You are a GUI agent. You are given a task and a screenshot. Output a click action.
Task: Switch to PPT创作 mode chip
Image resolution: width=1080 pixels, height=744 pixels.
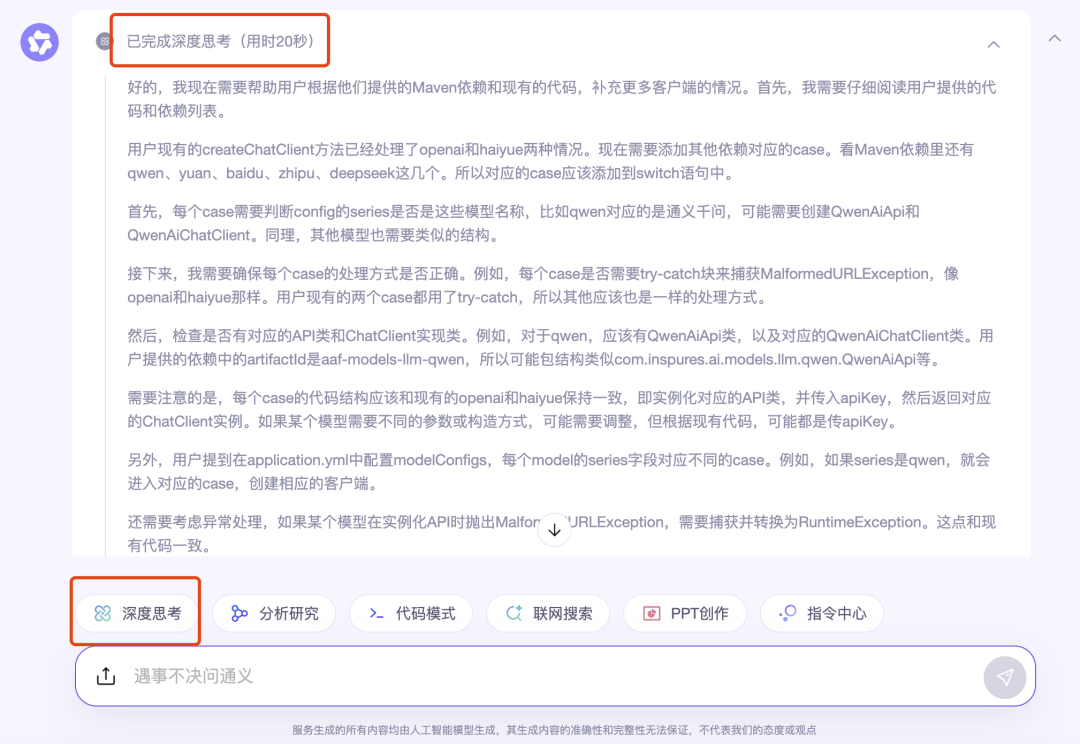(x=684, y=613)
